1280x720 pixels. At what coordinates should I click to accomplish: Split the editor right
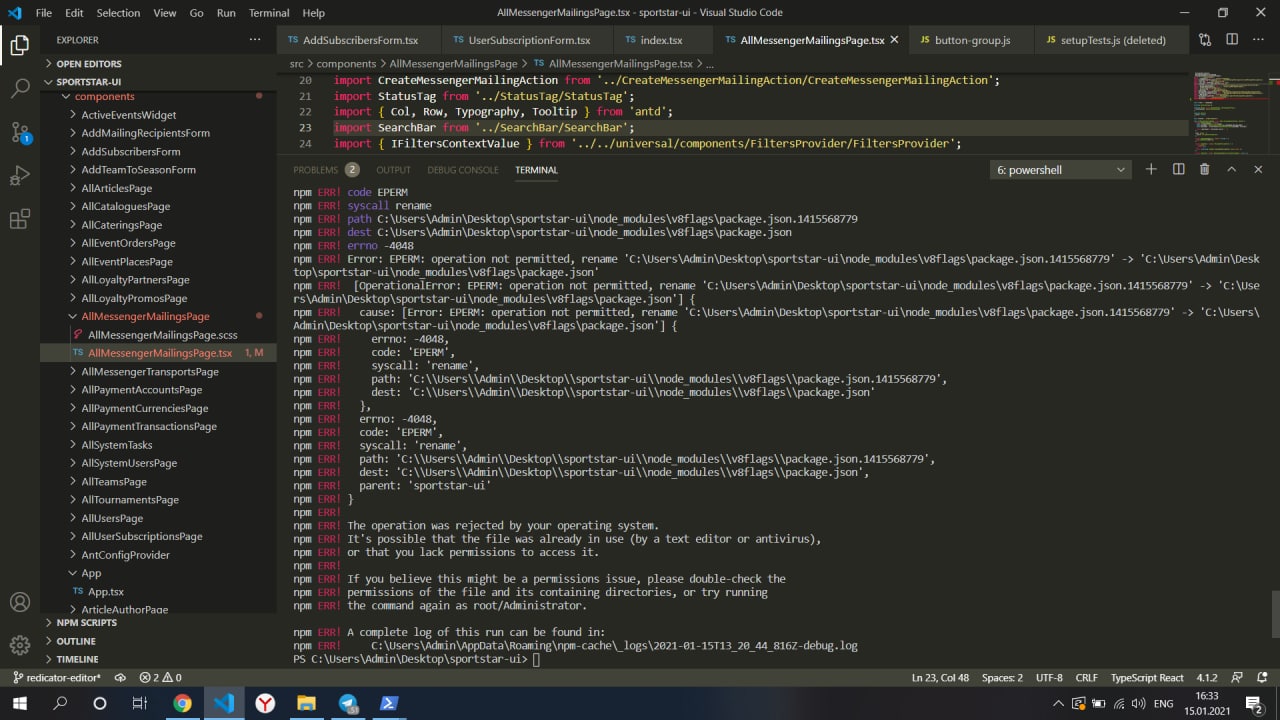click(x=1232, y=40)
